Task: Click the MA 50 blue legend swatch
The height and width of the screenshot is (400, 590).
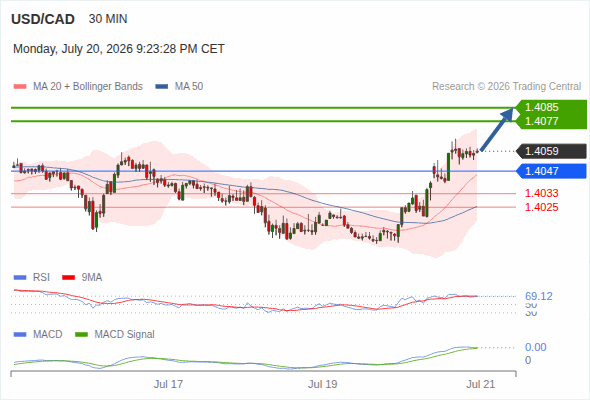Action: (x=162, y=87)
